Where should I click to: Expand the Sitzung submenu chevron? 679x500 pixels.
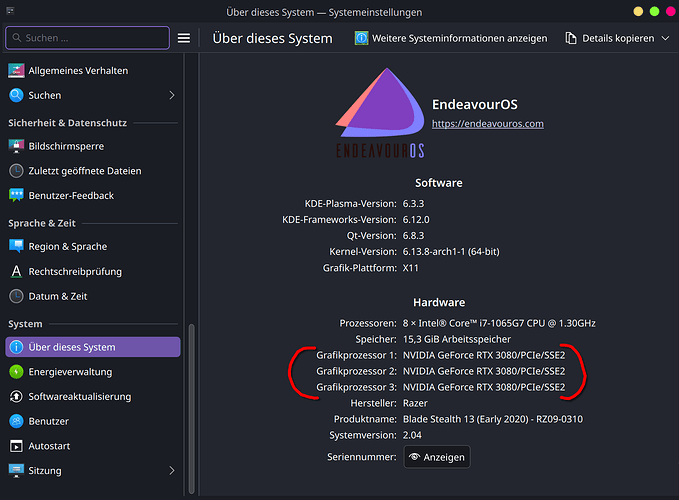pos(172,471)
